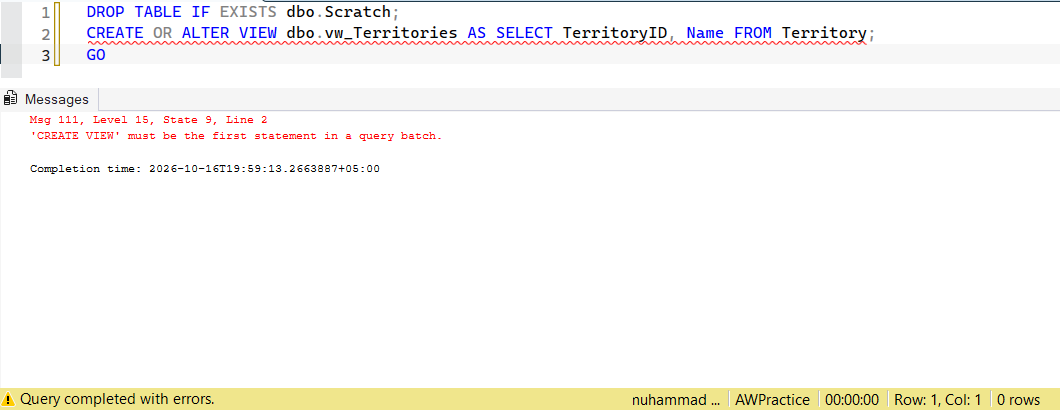The image size is (1060, 410).
Task: Click the Messages tab icon
Action: click(x=10, y=99)
